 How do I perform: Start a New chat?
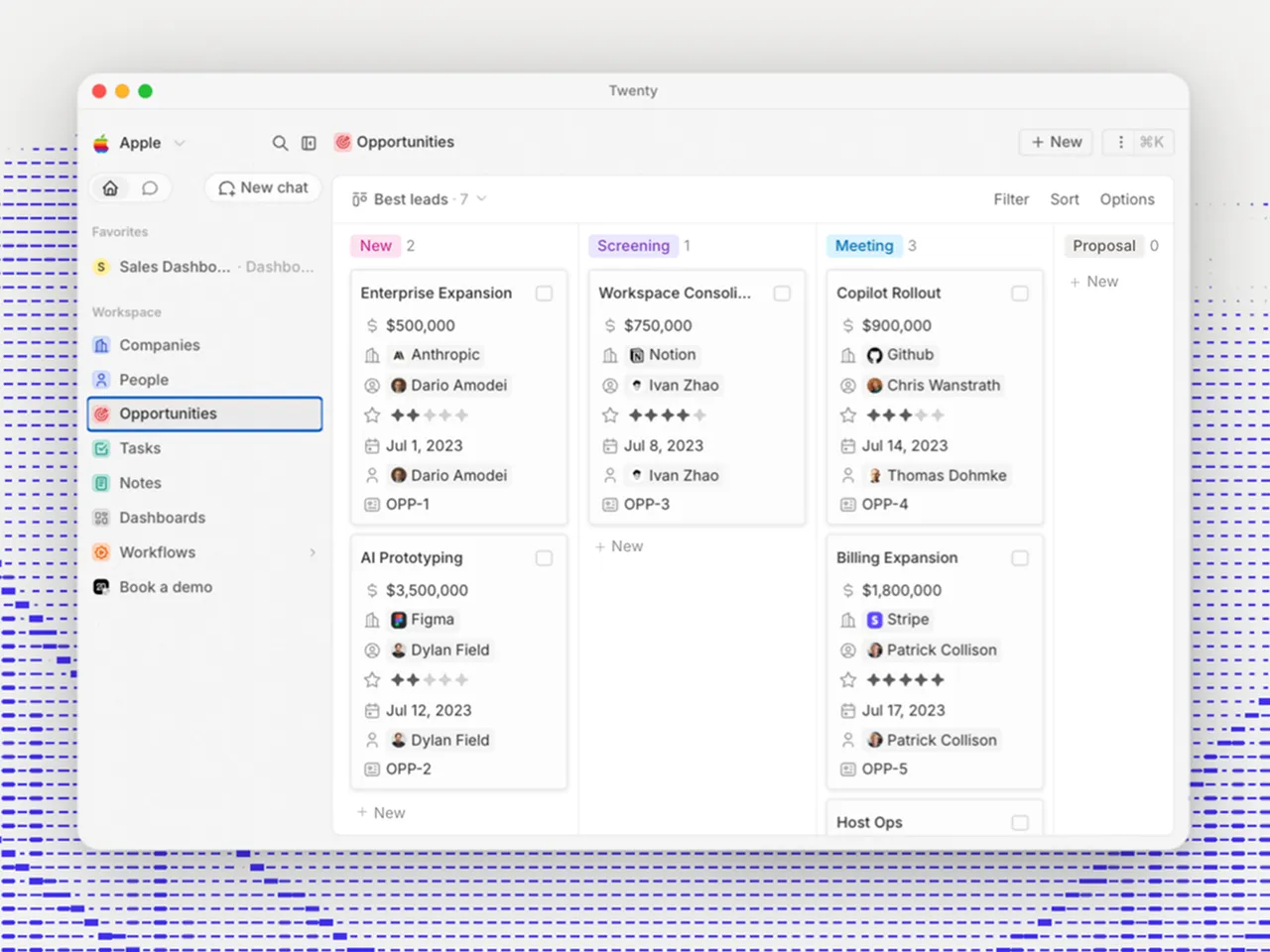(x=263, y=187)
